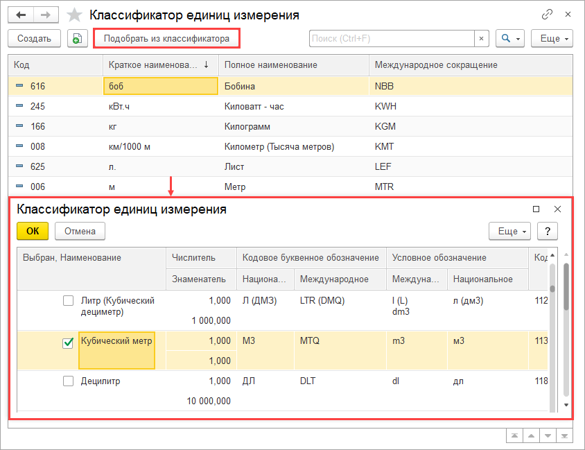The height and width of the screenshot is (450, 585).
Task: Check the Литр (Кубический дециметр) checkbox
Action: click(x=68, y=300)
